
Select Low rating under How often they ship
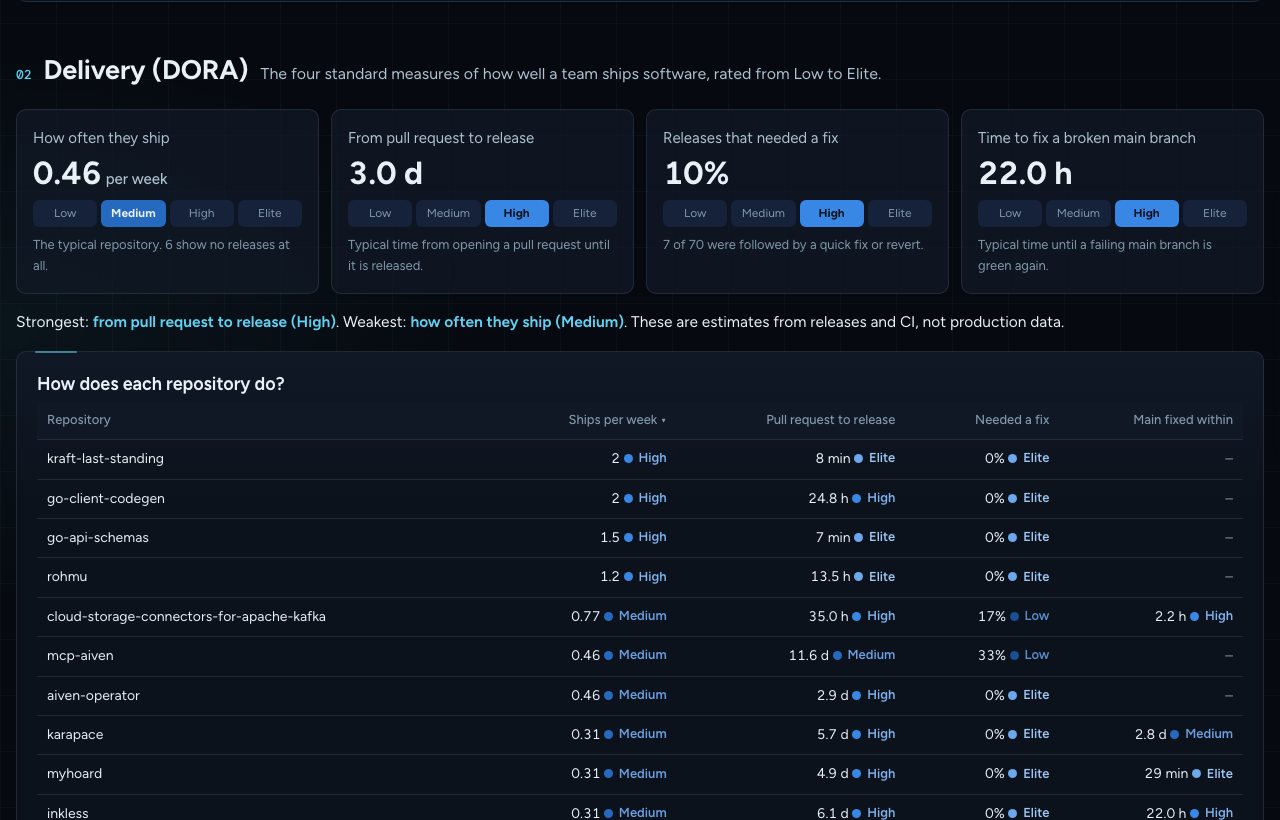(x=65, y=213)
